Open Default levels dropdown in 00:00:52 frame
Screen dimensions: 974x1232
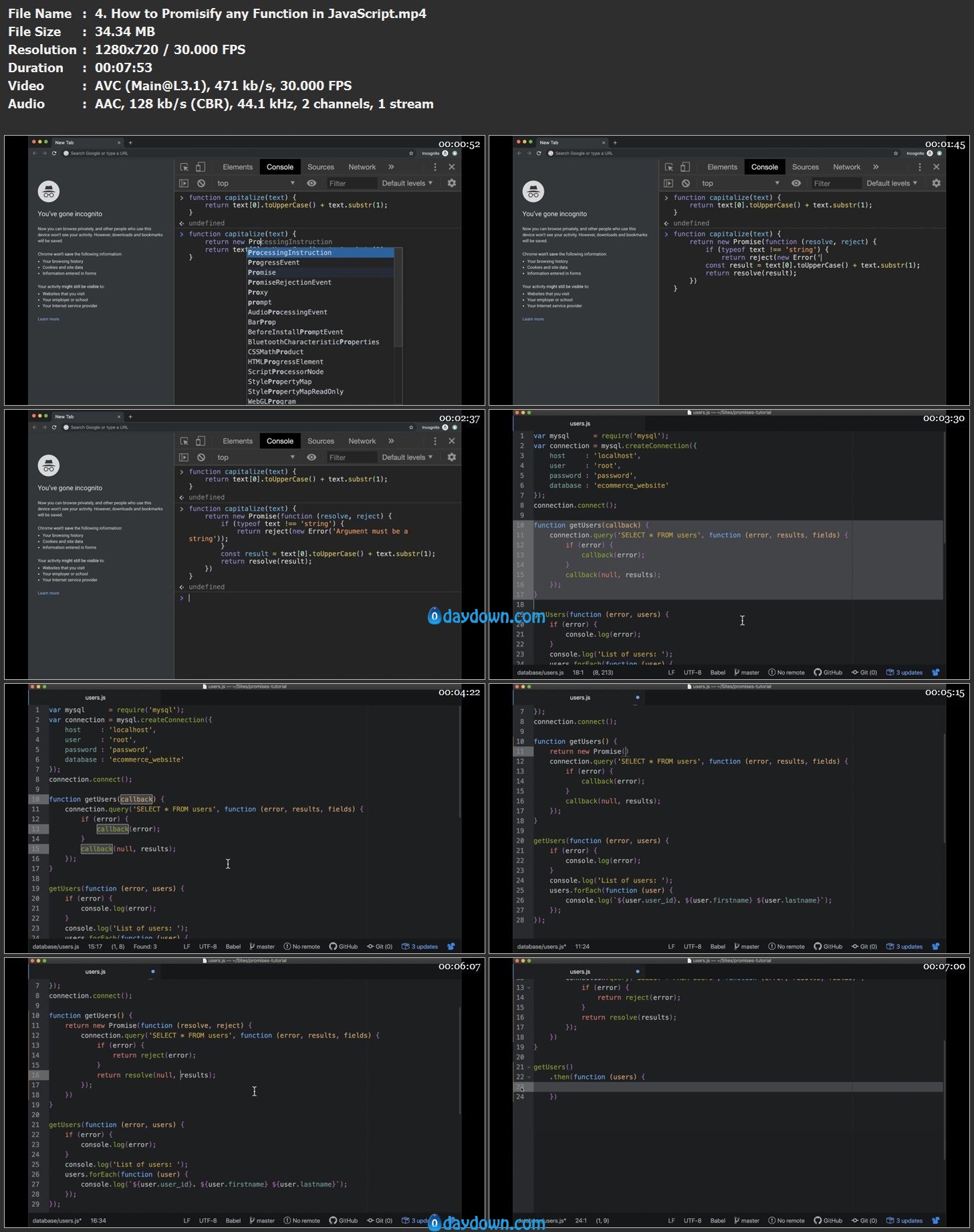tap(407, 183)
